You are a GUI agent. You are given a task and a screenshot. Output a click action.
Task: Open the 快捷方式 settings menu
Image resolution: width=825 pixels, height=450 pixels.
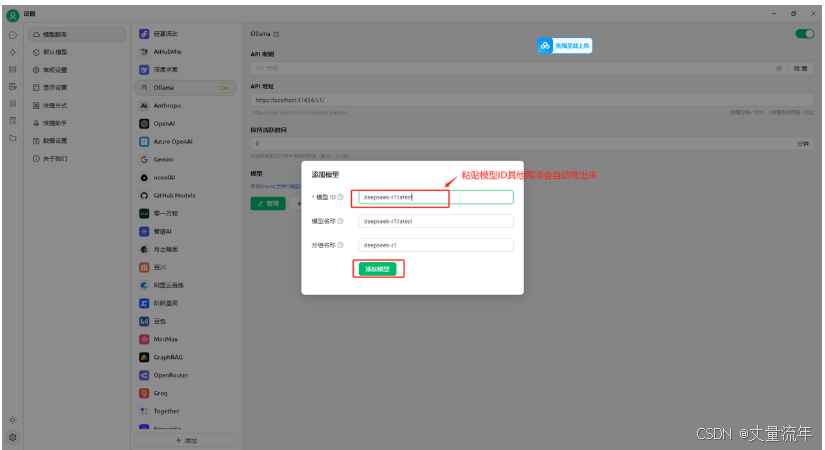(77, 105)
